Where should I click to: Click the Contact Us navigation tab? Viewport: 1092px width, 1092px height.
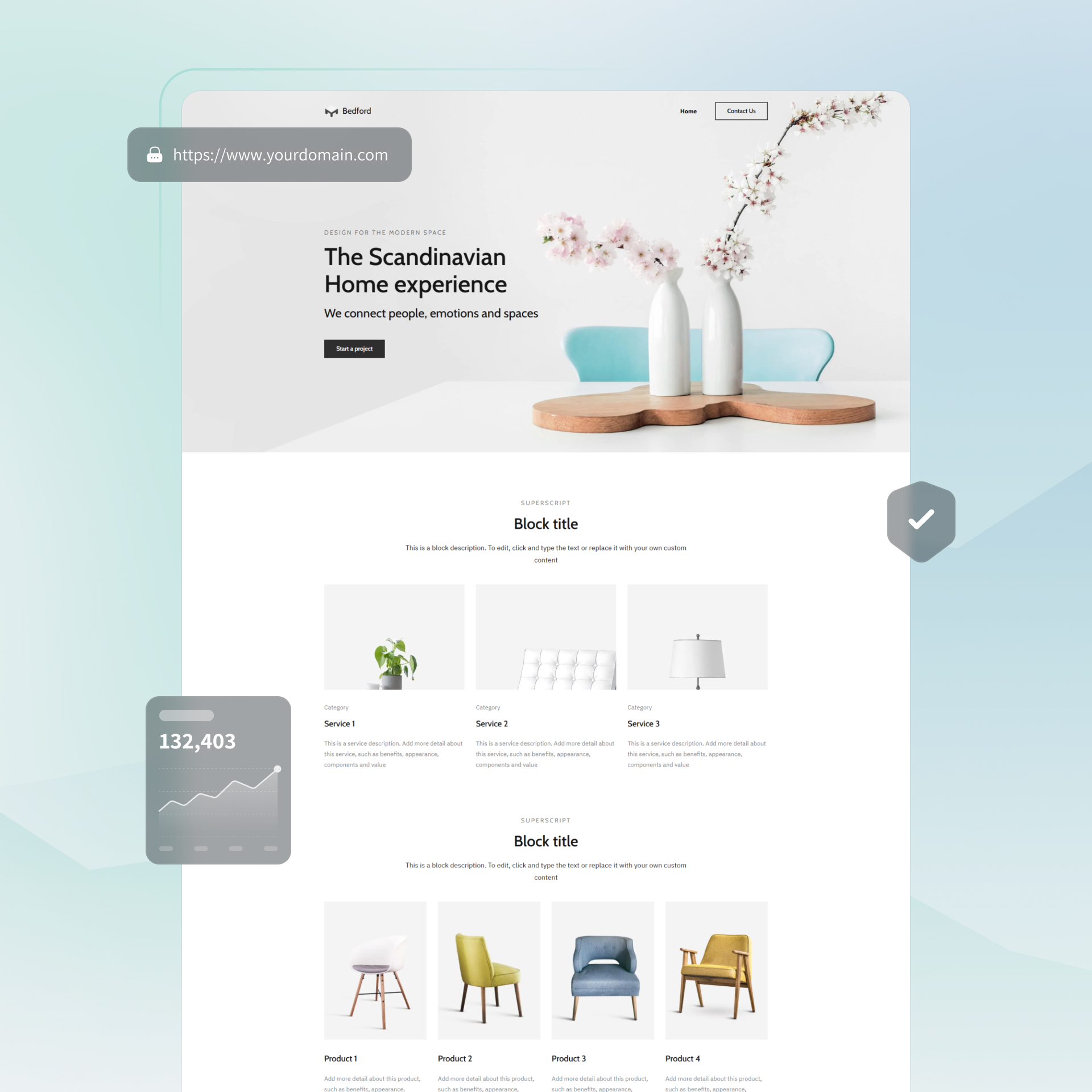(x=742, y=111)
